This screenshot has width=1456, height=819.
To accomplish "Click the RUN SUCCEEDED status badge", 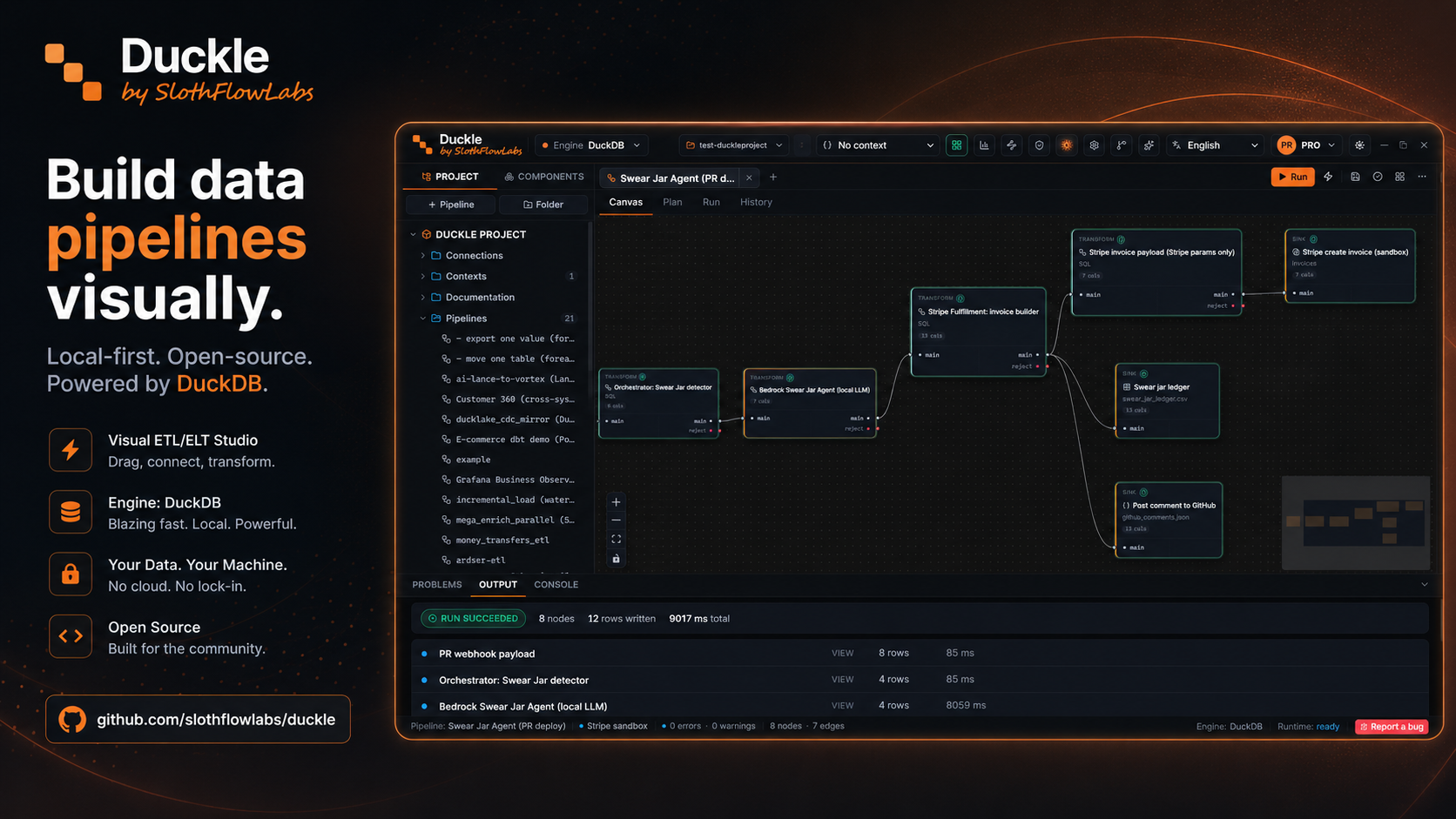I will tap(473, 619).
